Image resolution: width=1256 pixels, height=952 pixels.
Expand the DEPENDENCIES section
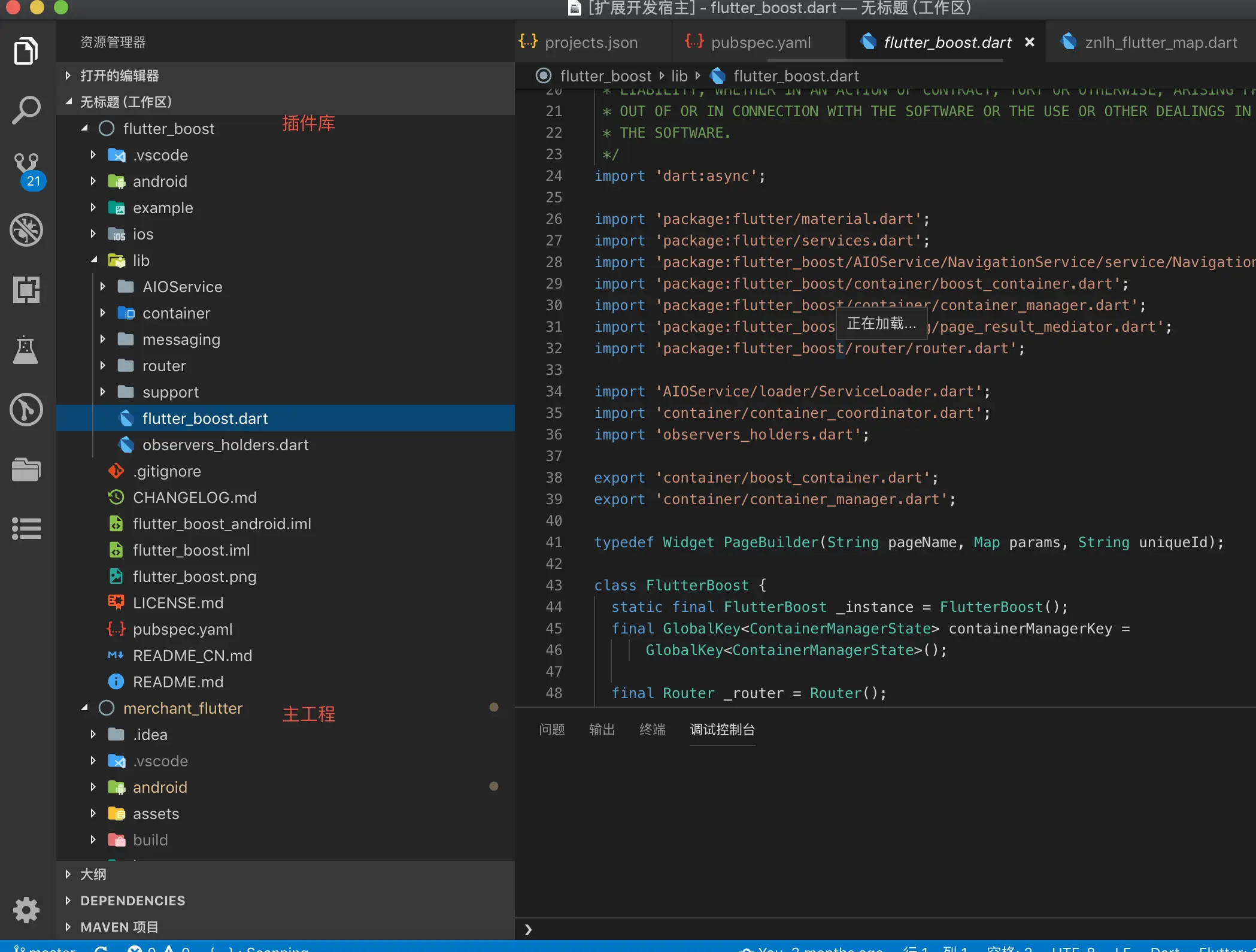pyautogui.click(x=132, y=901)
